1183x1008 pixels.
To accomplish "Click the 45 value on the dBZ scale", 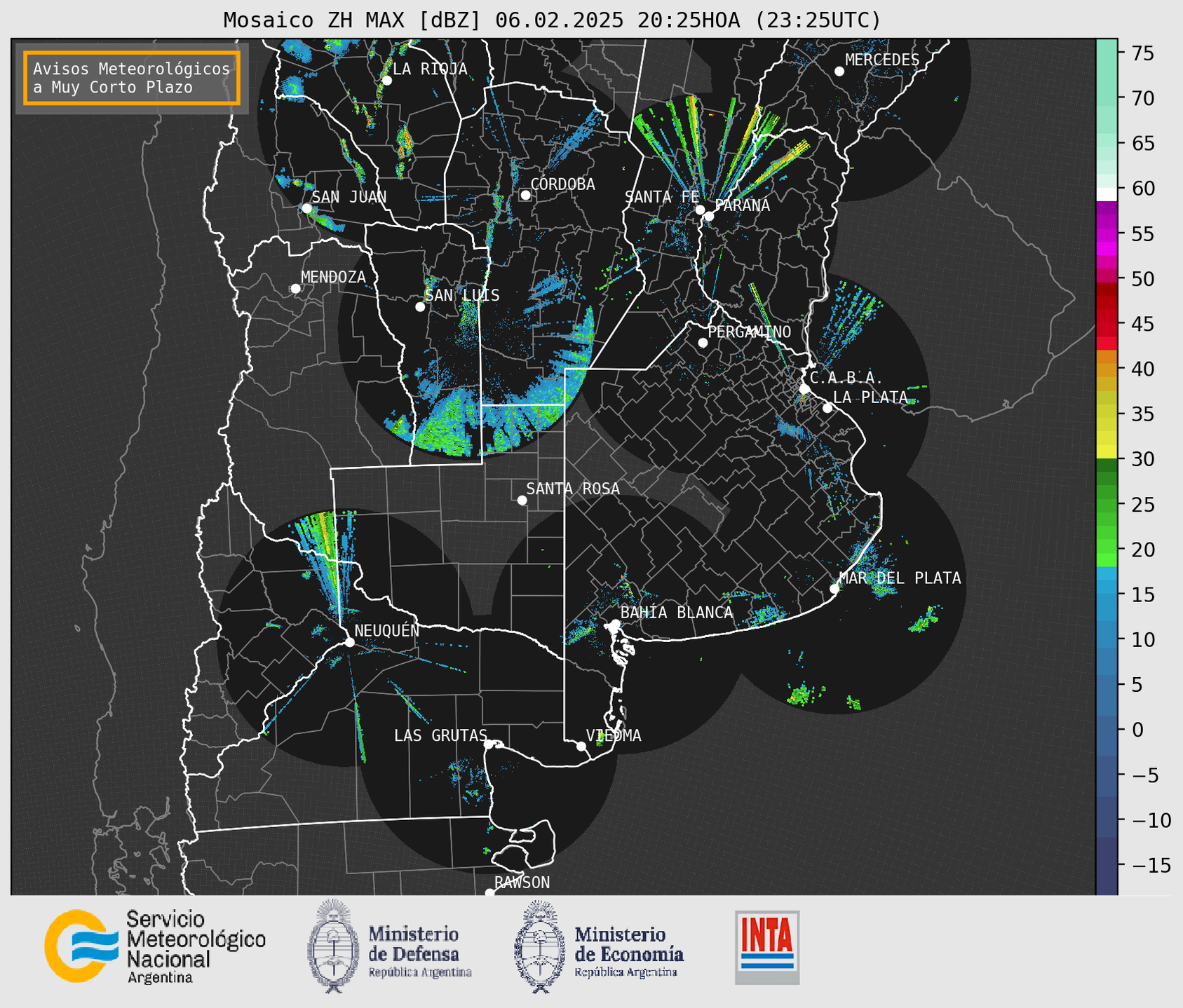I will click(x=1142, y=324).
